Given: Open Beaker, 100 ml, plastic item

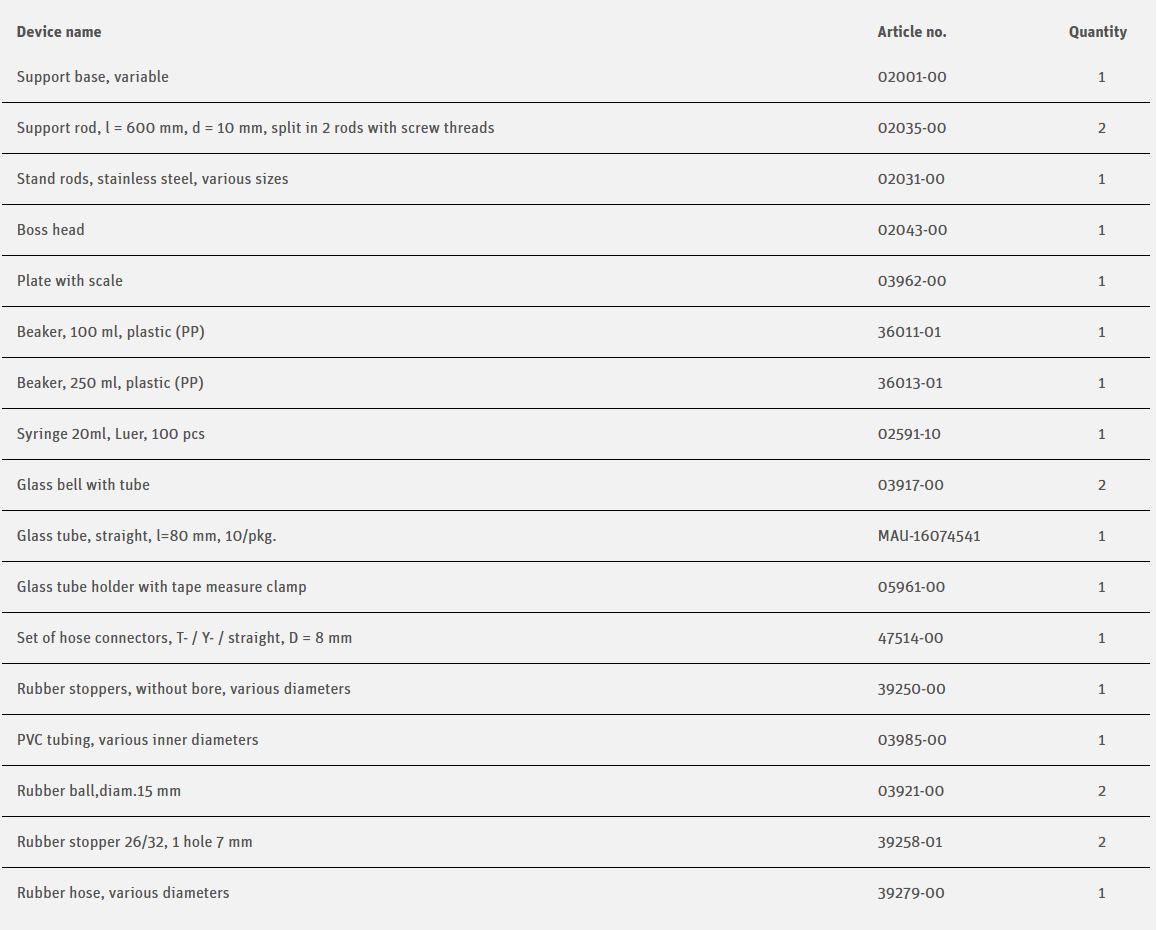Looking at the screenshot, I should (110, 332).
